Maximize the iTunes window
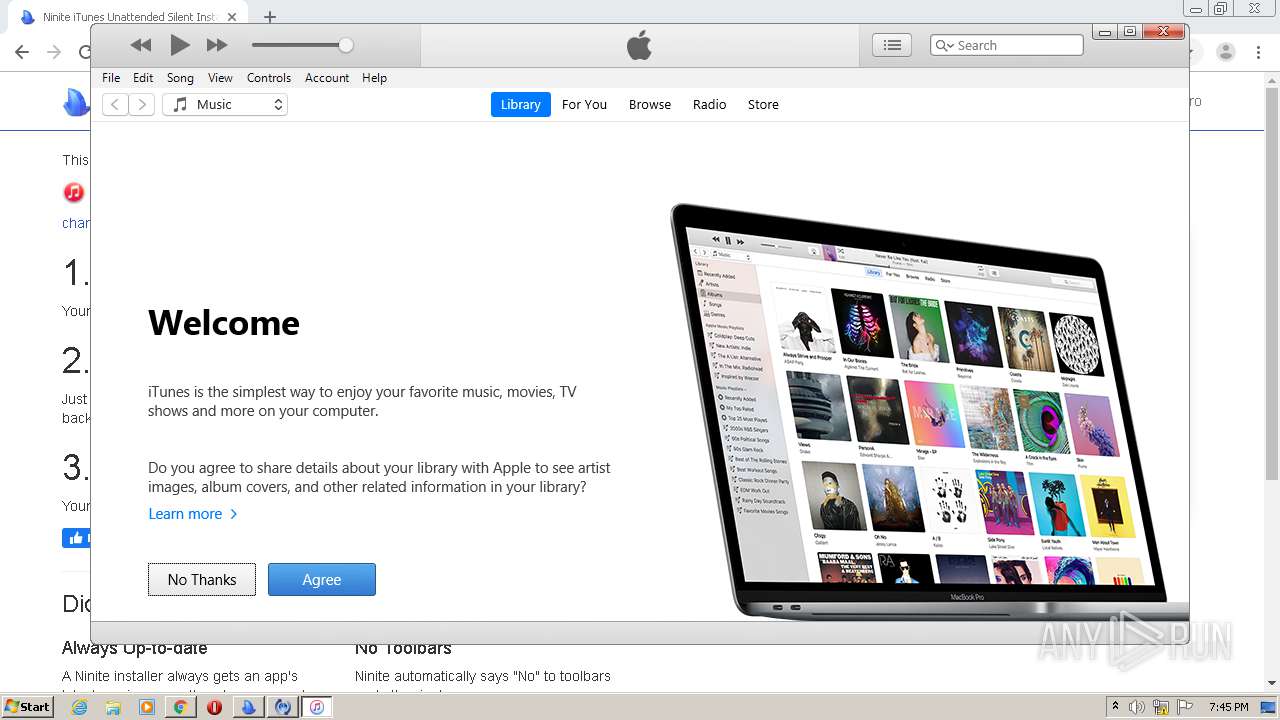The height and width of the screenshot is (720, 1280). tap(1130, 32)
